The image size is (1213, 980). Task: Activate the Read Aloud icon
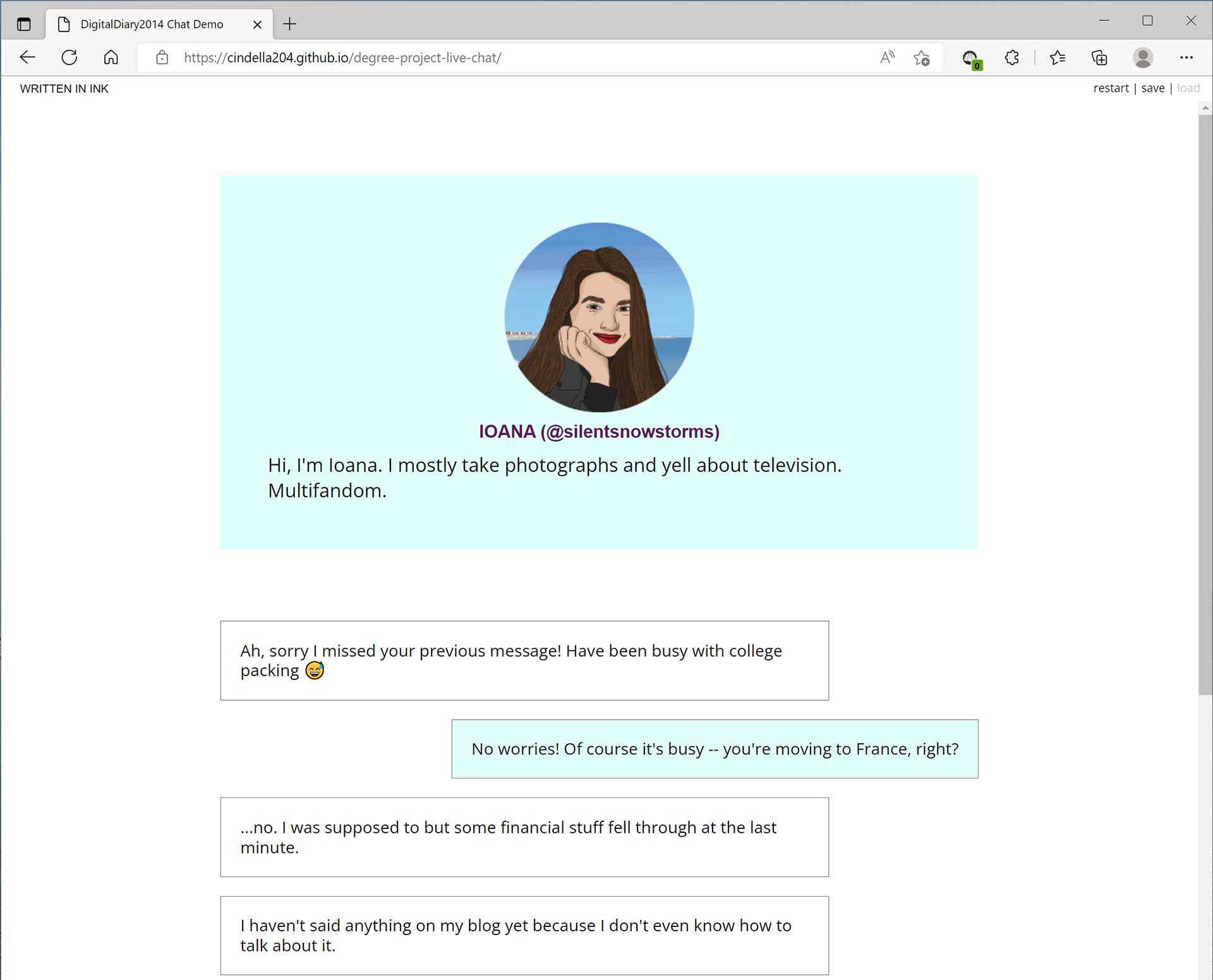(x=887, y=57)
